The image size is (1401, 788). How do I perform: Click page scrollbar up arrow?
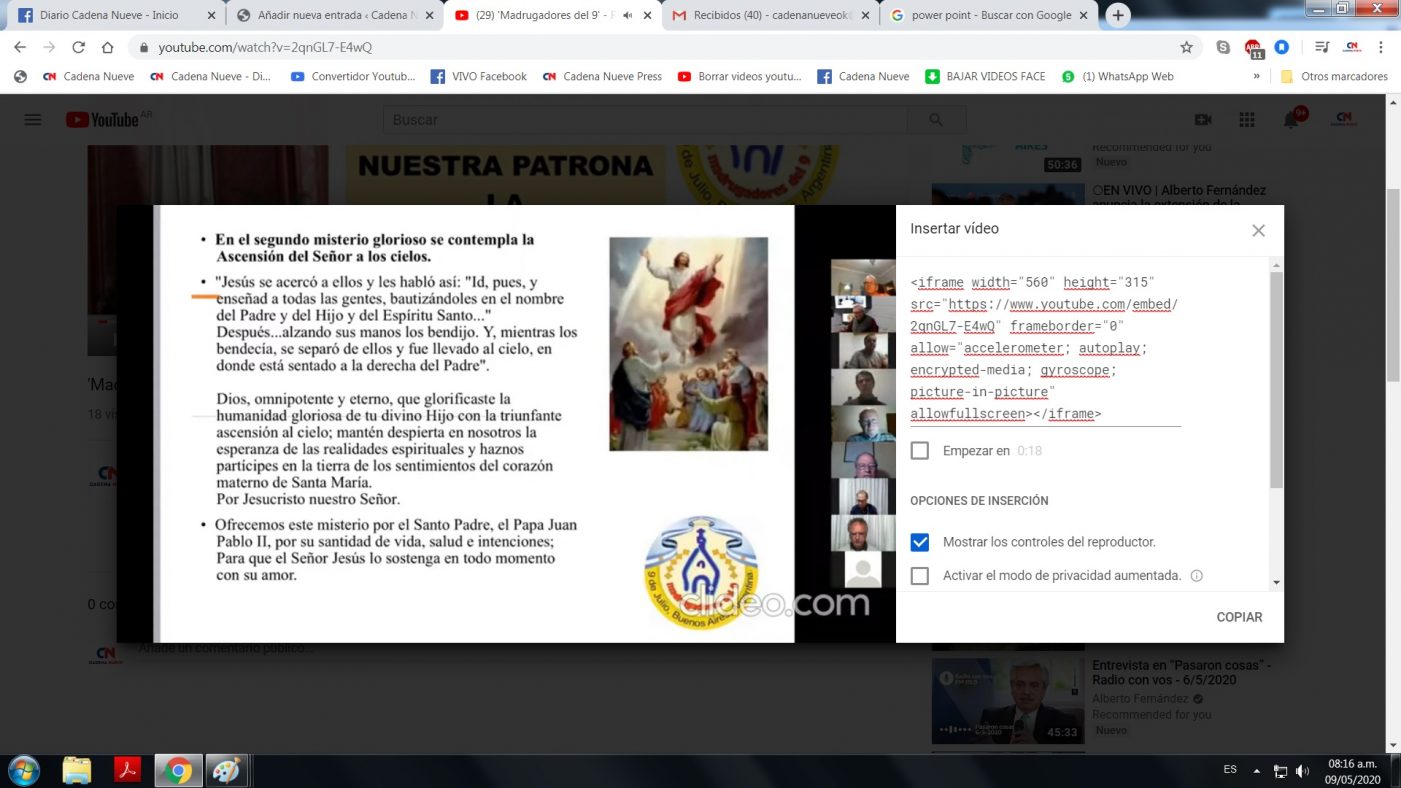1392,102
